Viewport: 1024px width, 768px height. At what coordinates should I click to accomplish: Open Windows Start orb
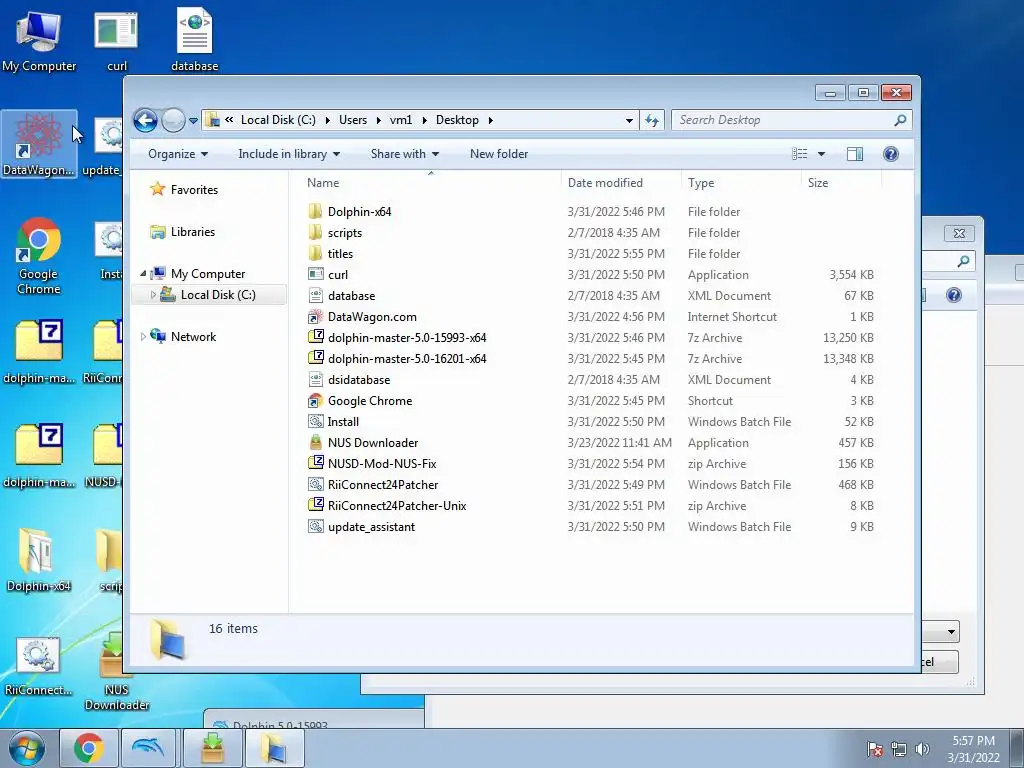click(x=26, y=748)
